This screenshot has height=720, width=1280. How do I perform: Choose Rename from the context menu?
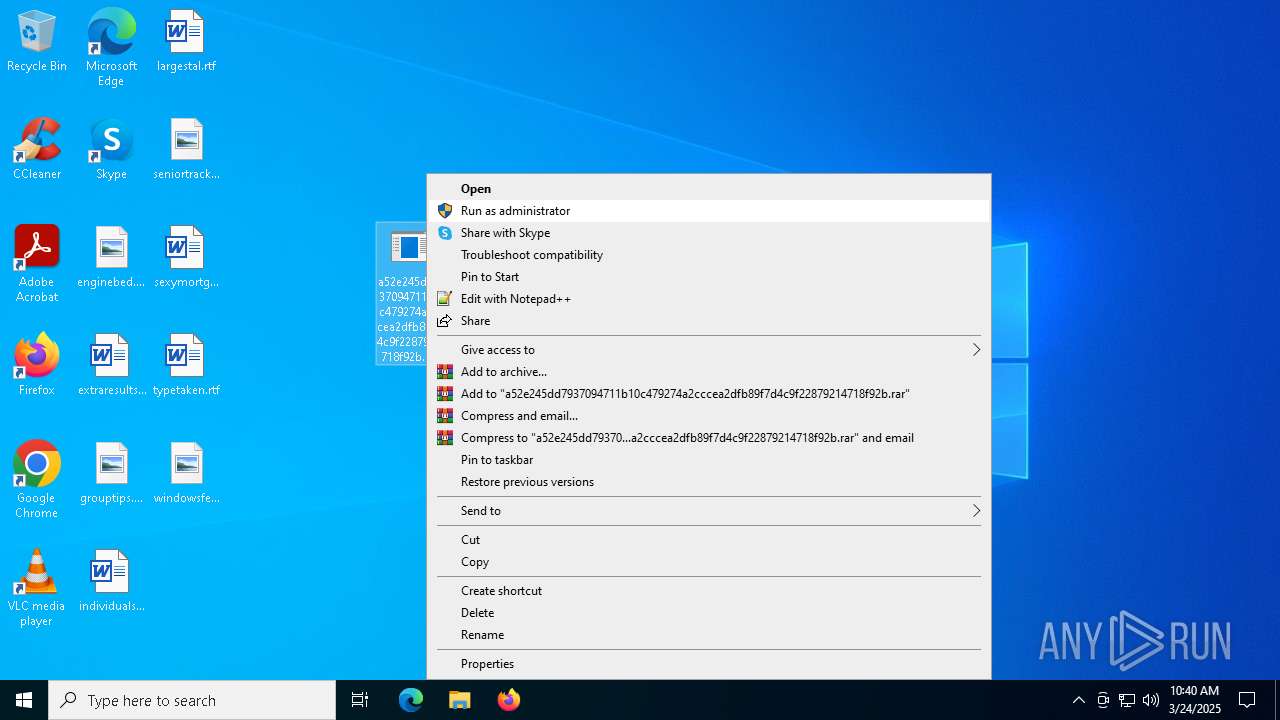pos(709,635)
